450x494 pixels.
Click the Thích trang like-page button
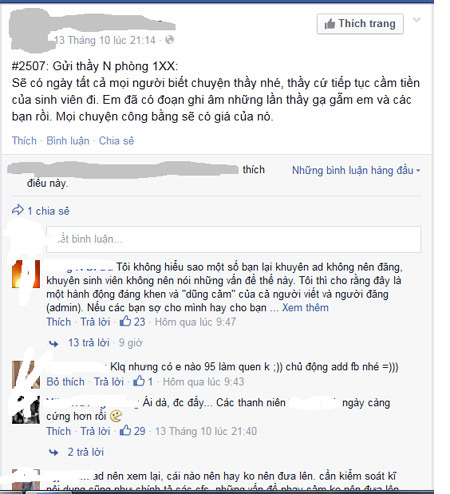pos(360,24)
